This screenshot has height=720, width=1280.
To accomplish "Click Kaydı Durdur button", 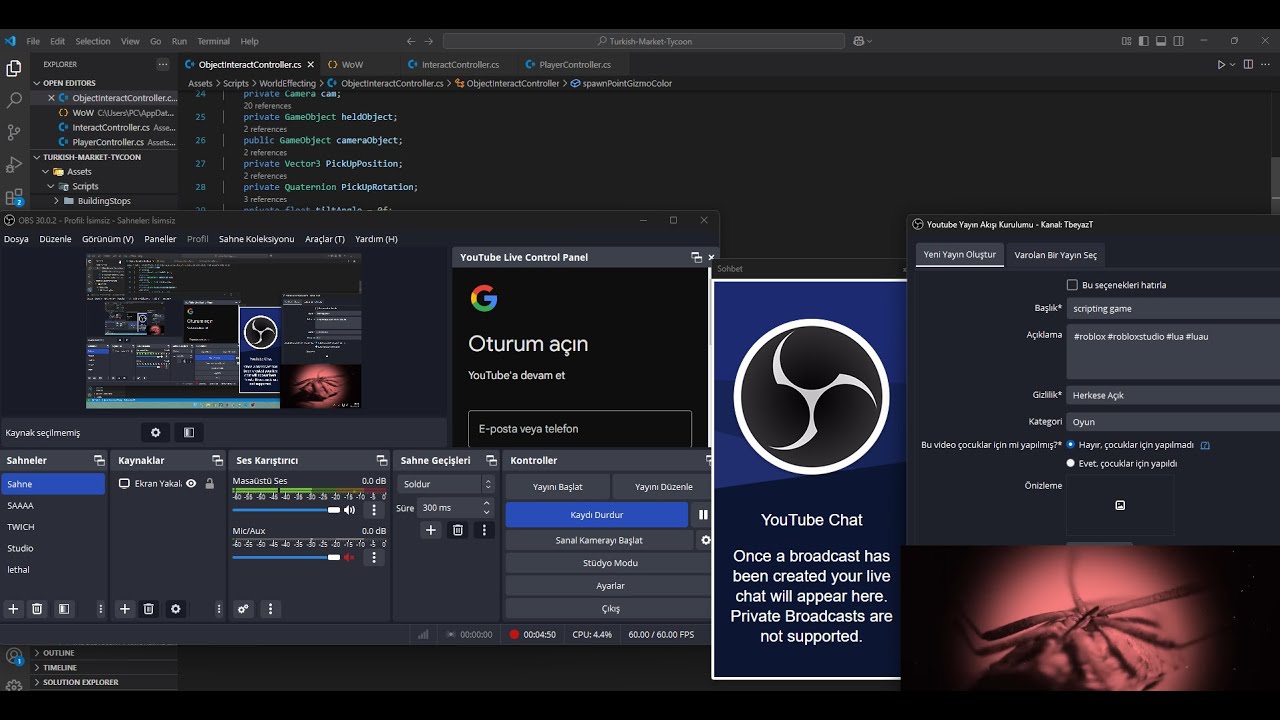I will pos(597,515).
